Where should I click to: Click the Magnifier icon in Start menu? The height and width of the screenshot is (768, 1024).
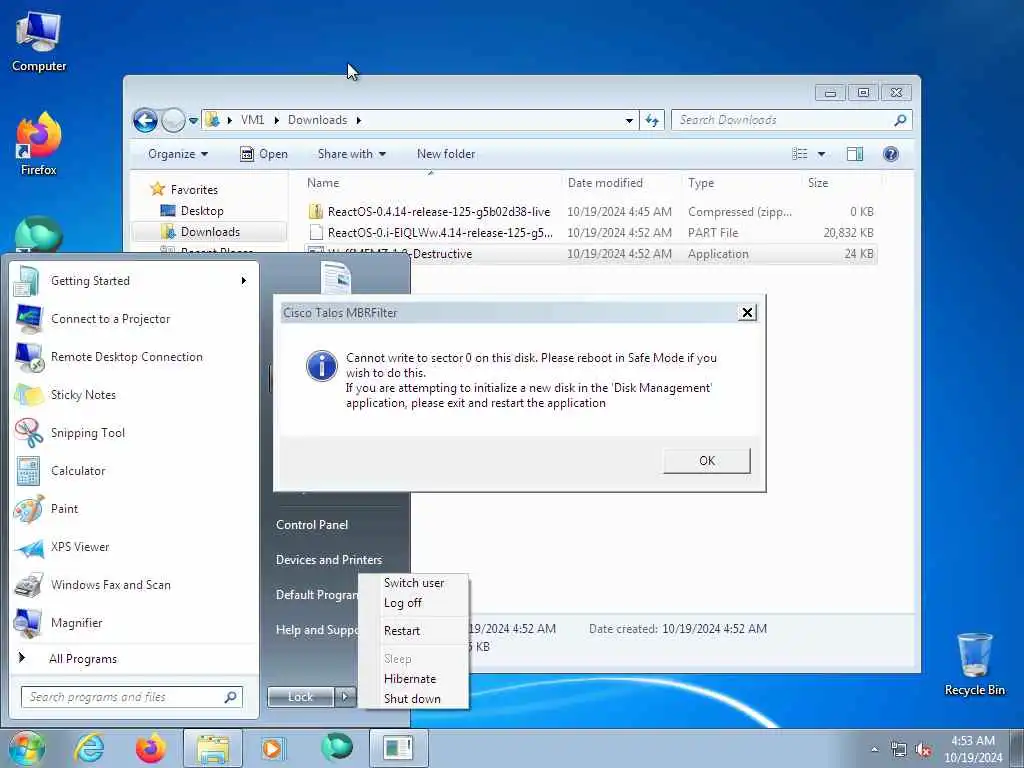point(29,623)
